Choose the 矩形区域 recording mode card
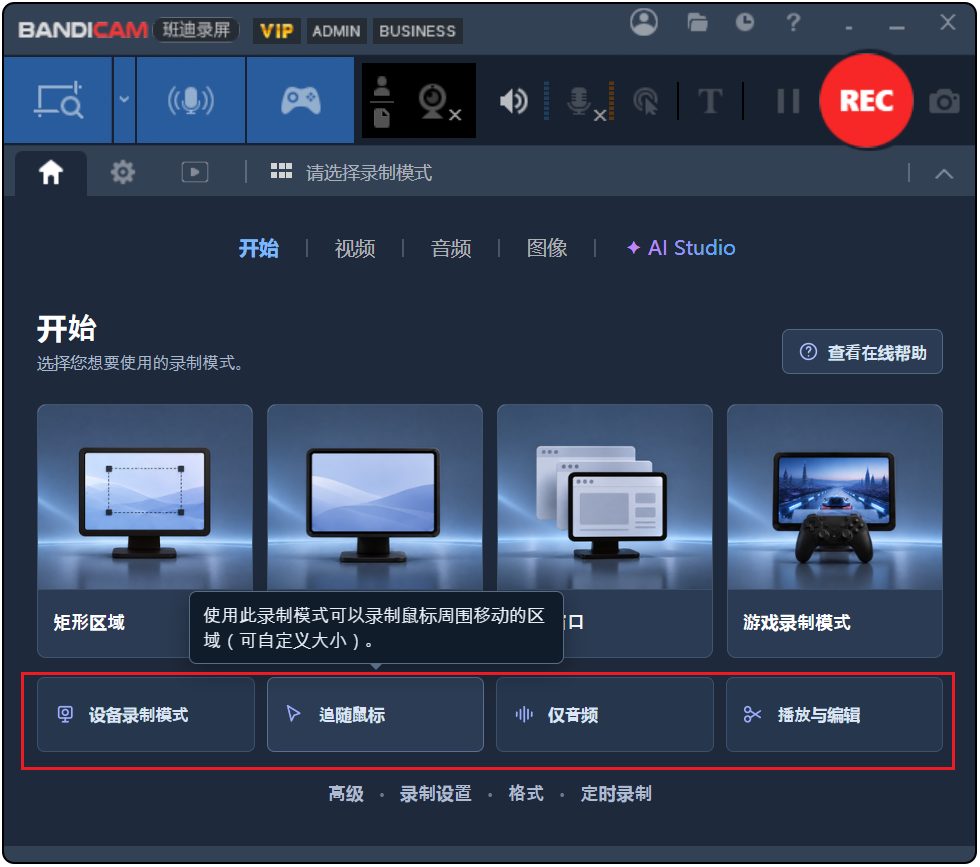 pyautogui.click(x=145, y=531)
